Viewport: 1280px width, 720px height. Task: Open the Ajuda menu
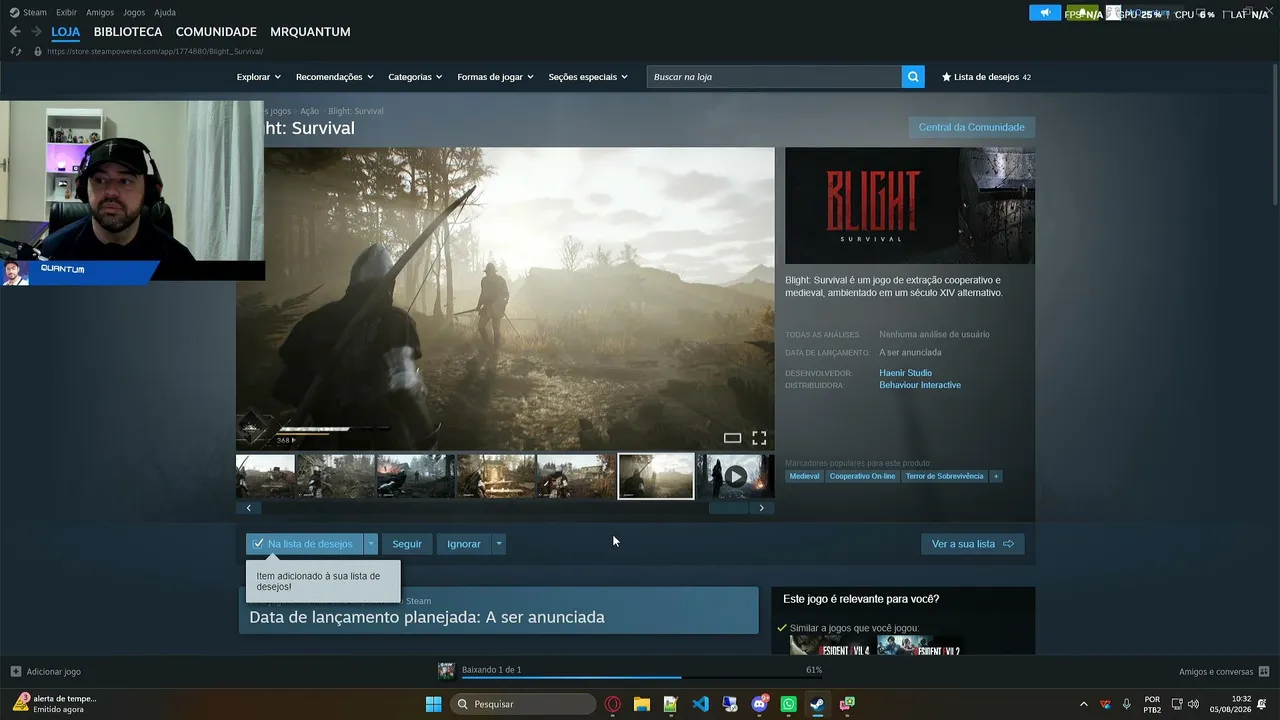[x=165, y=13]
